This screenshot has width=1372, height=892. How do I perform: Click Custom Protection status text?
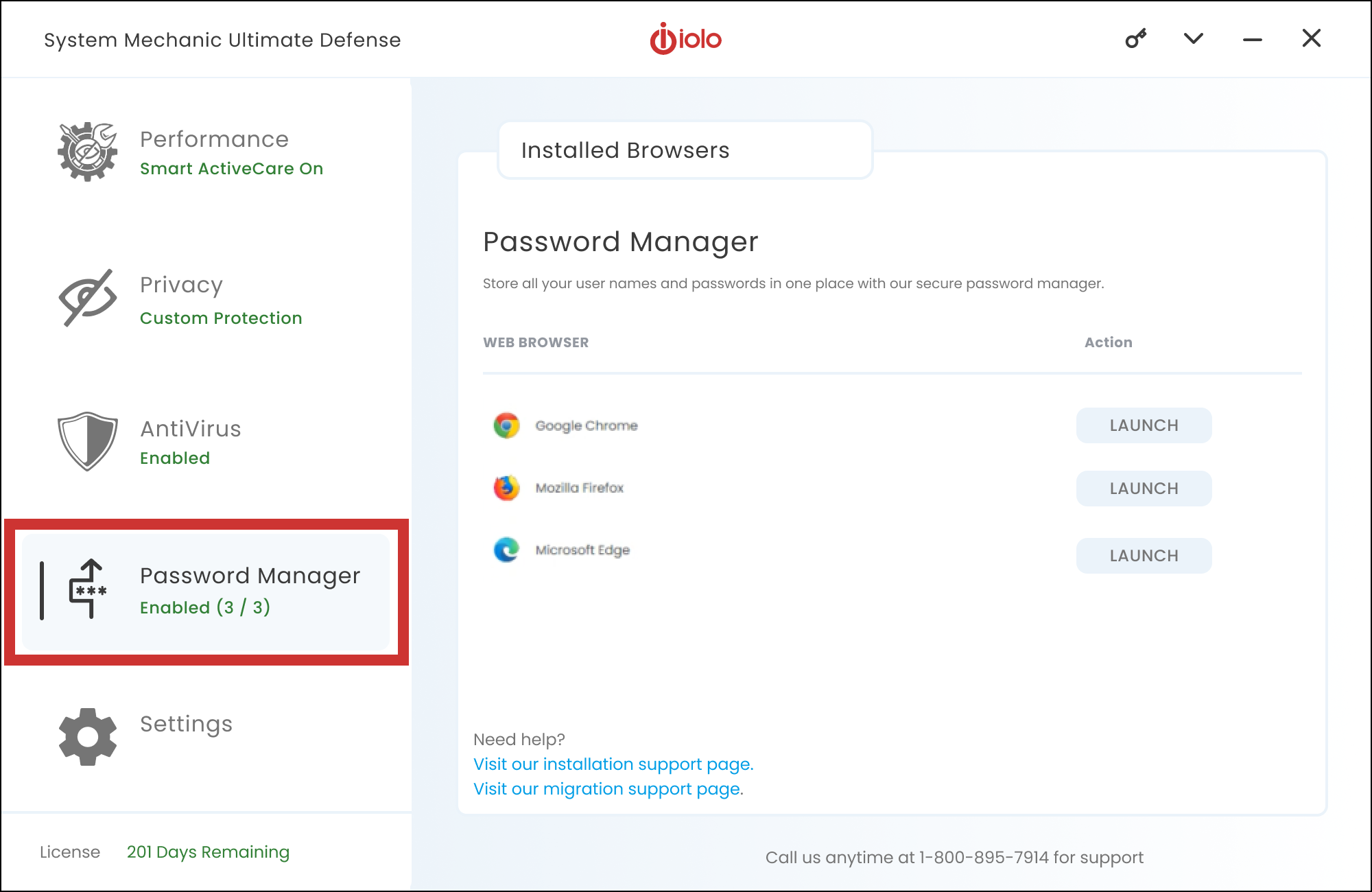(221, 318)
